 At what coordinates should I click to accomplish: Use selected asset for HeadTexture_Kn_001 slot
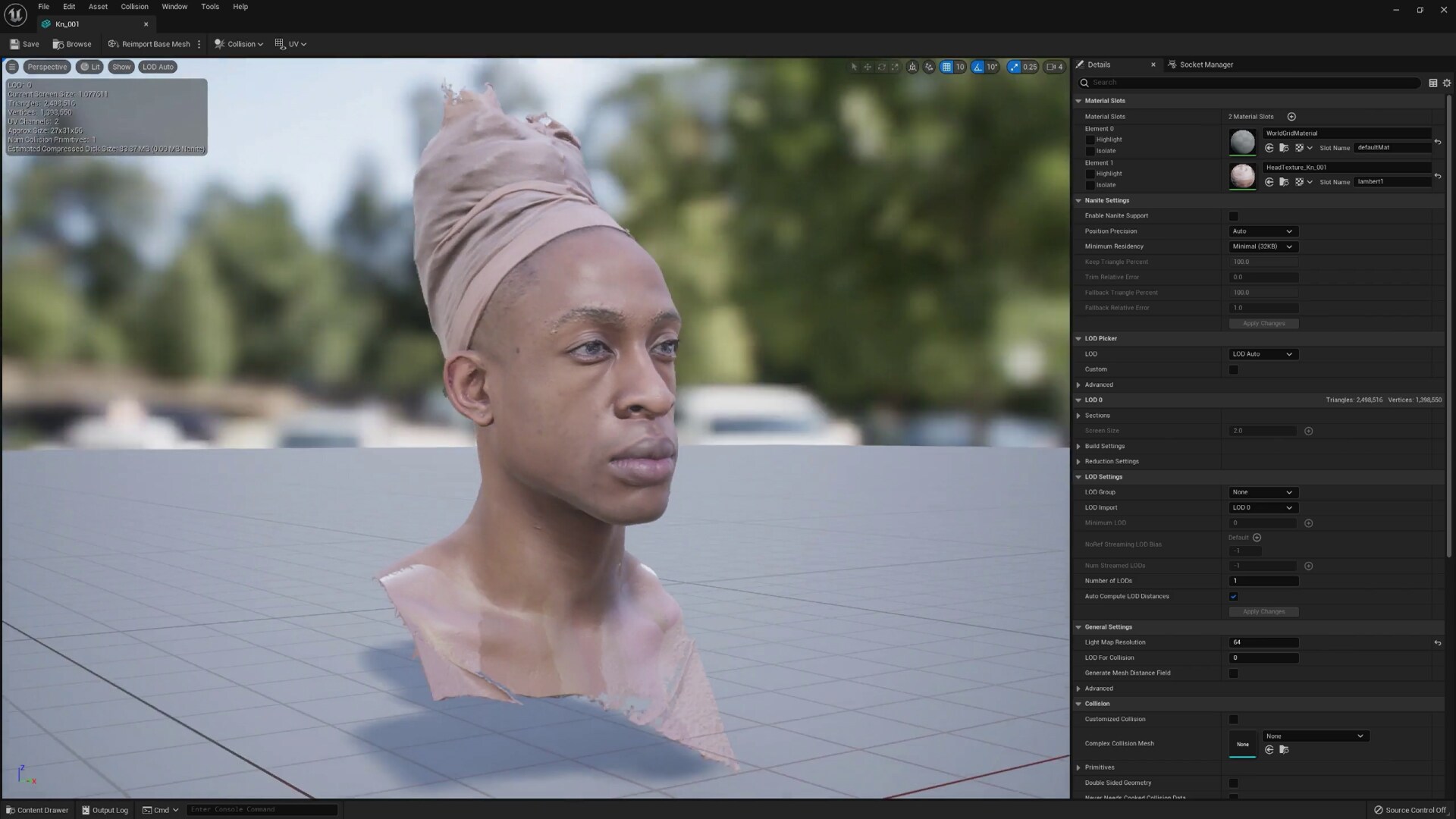point(1269,182)
